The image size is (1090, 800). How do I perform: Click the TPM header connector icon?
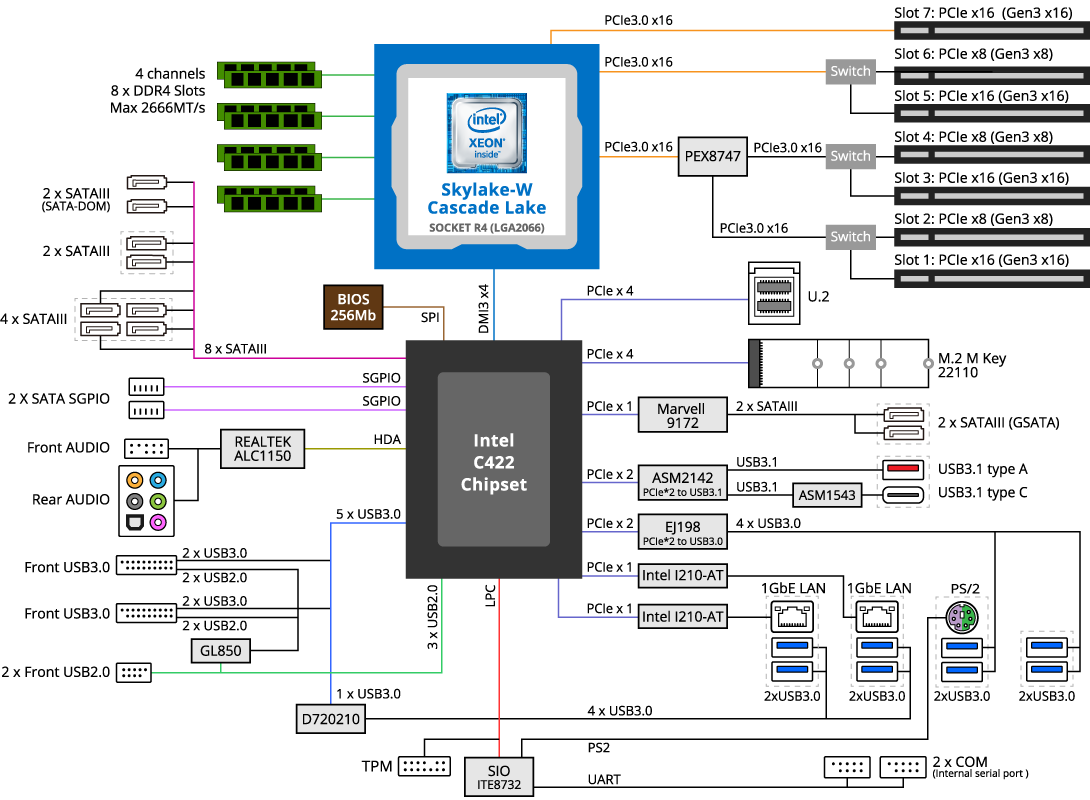[425, 767]
